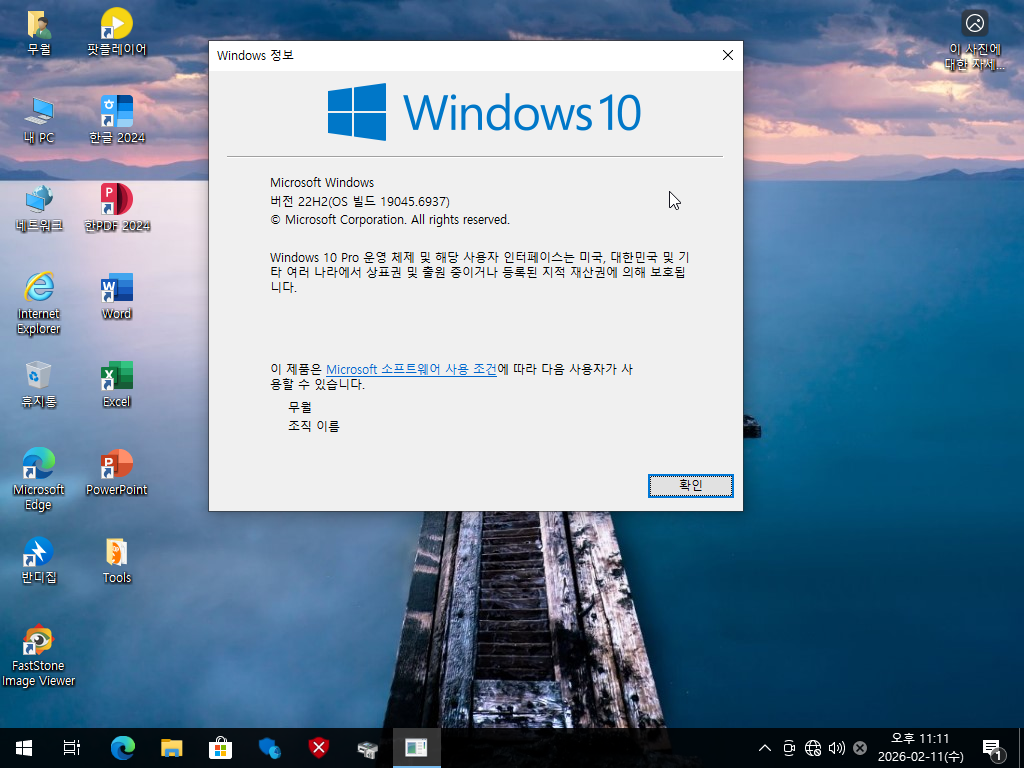Launch Edge from the taskbar
This screenshot has width=1024, height=768.
[x=123, y=748]
